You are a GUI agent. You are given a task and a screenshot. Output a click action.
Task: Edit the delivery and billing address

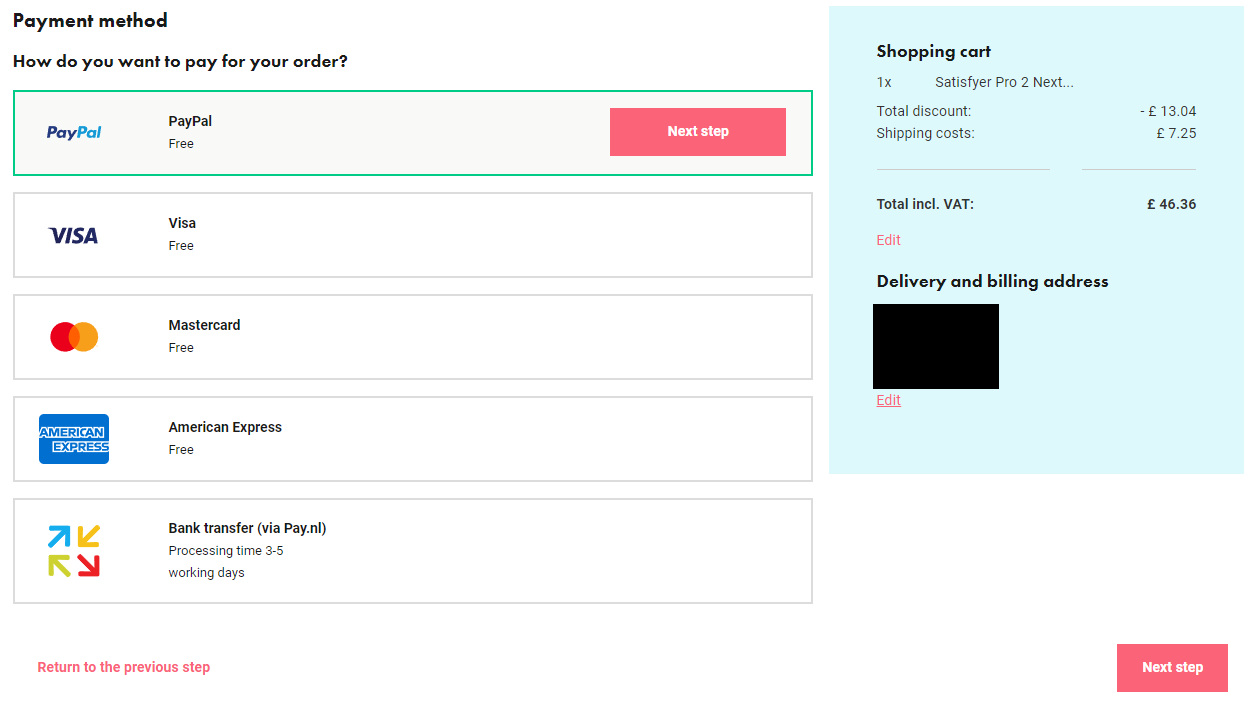(889, 400)
